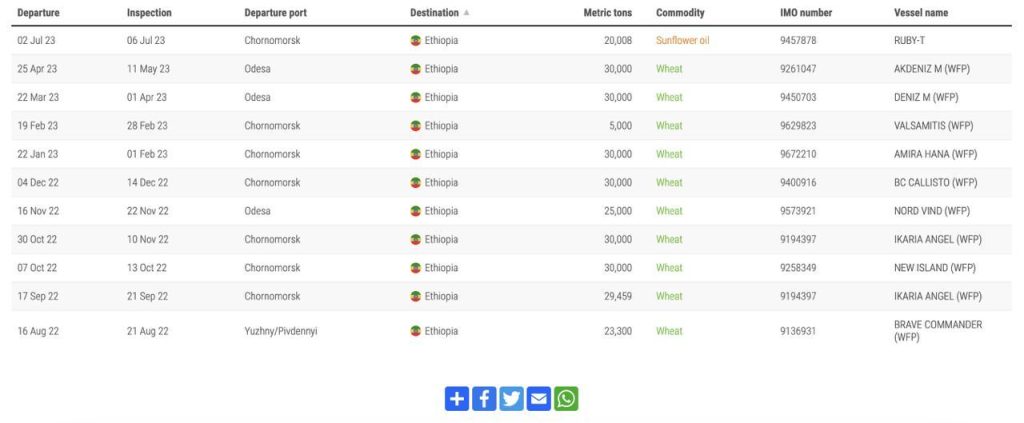Sort by Departure port column header
Viewport: 1024px width, 423px height.
tap(275, 12)
